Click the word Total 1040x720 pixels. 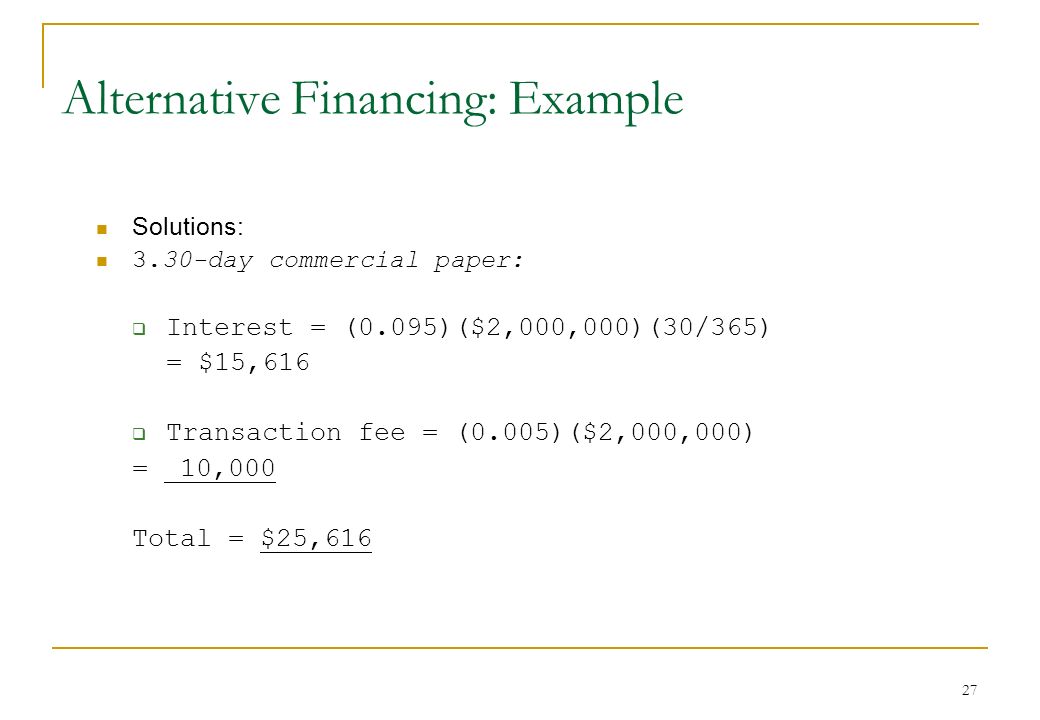click(172, 538)
